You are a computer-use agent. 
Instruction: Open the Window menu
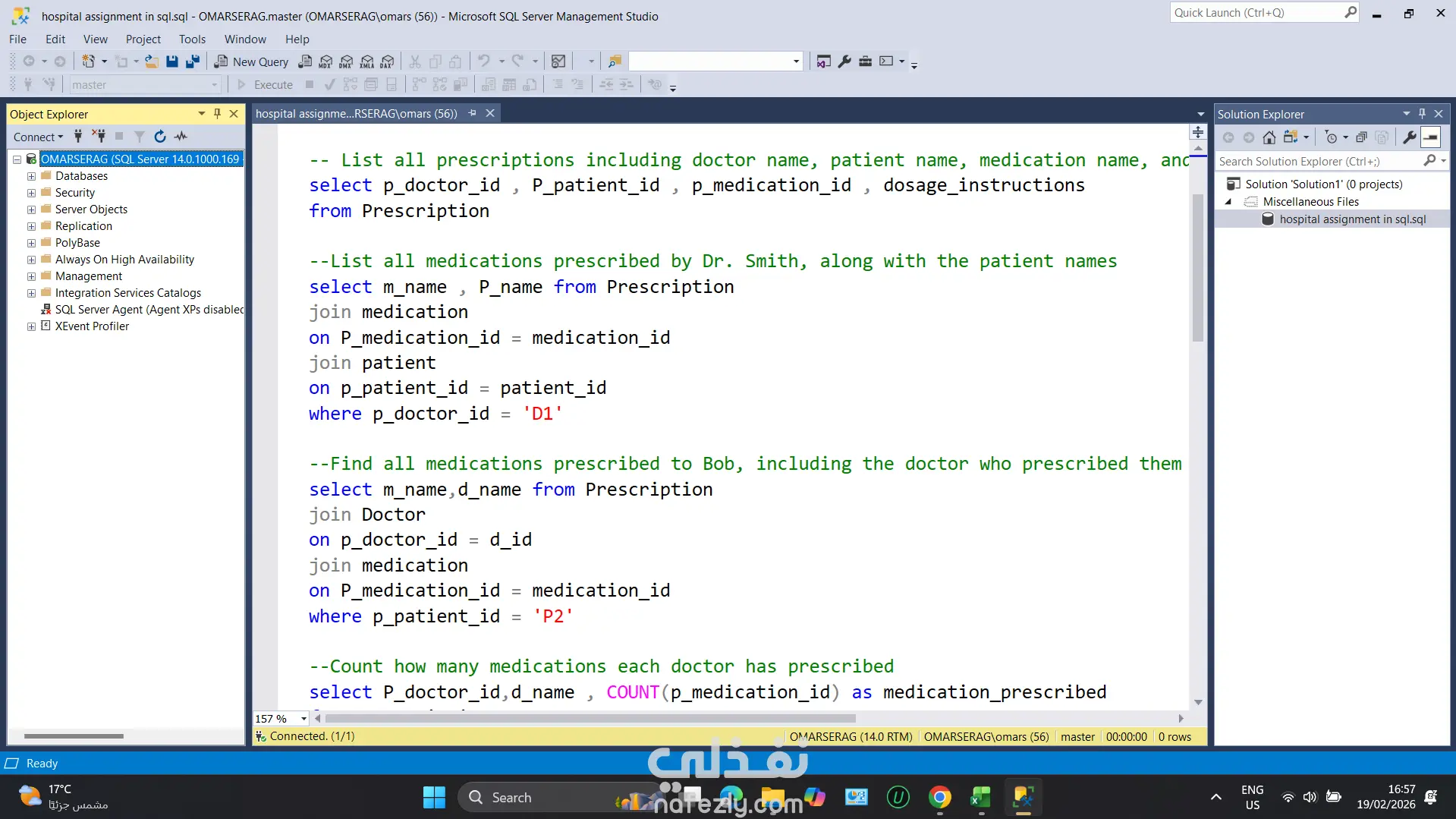[x=245, y=39]
